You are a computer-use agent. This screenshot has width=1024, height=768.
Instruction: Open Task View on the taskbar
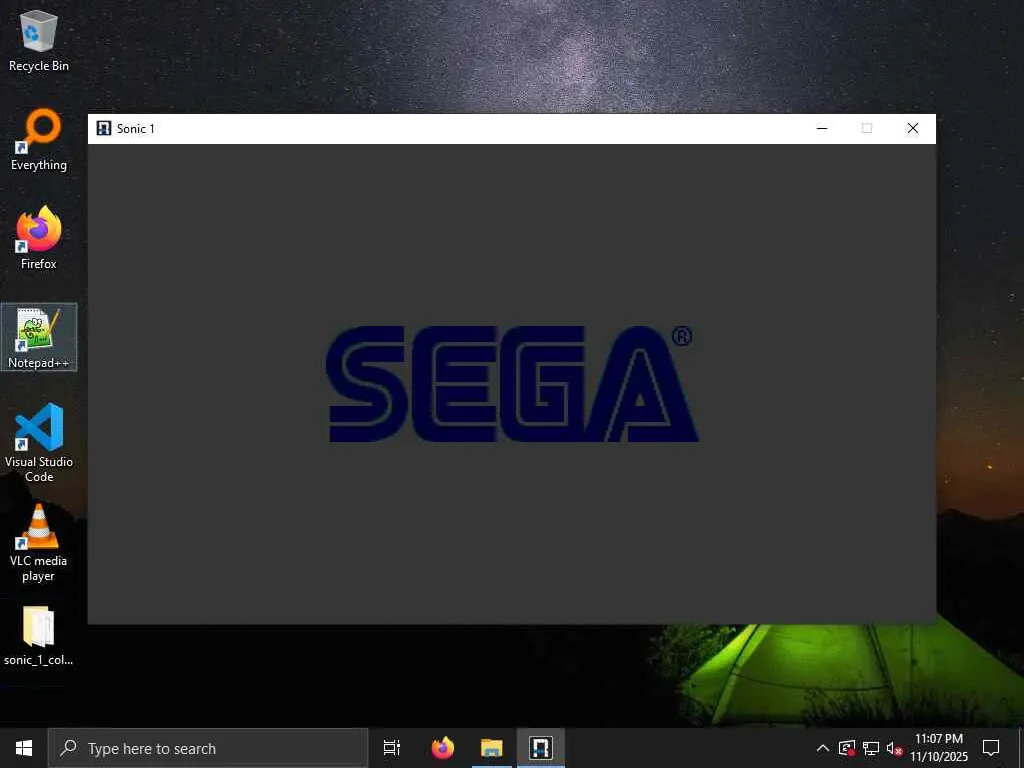[x=392, y=748]
